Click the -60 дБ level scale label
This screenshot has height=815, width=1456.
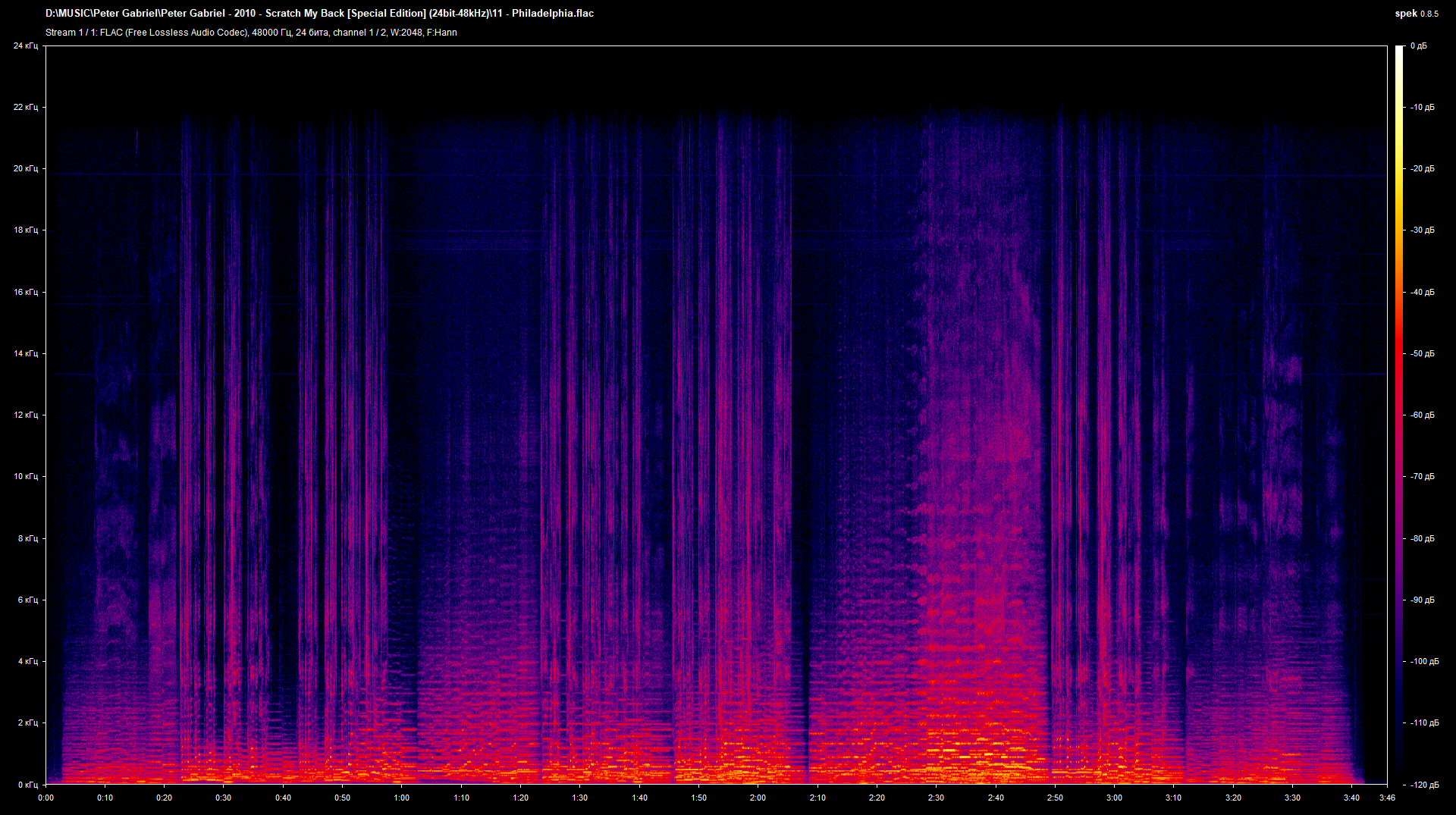pyautogui.click(x=1423, y=415)
